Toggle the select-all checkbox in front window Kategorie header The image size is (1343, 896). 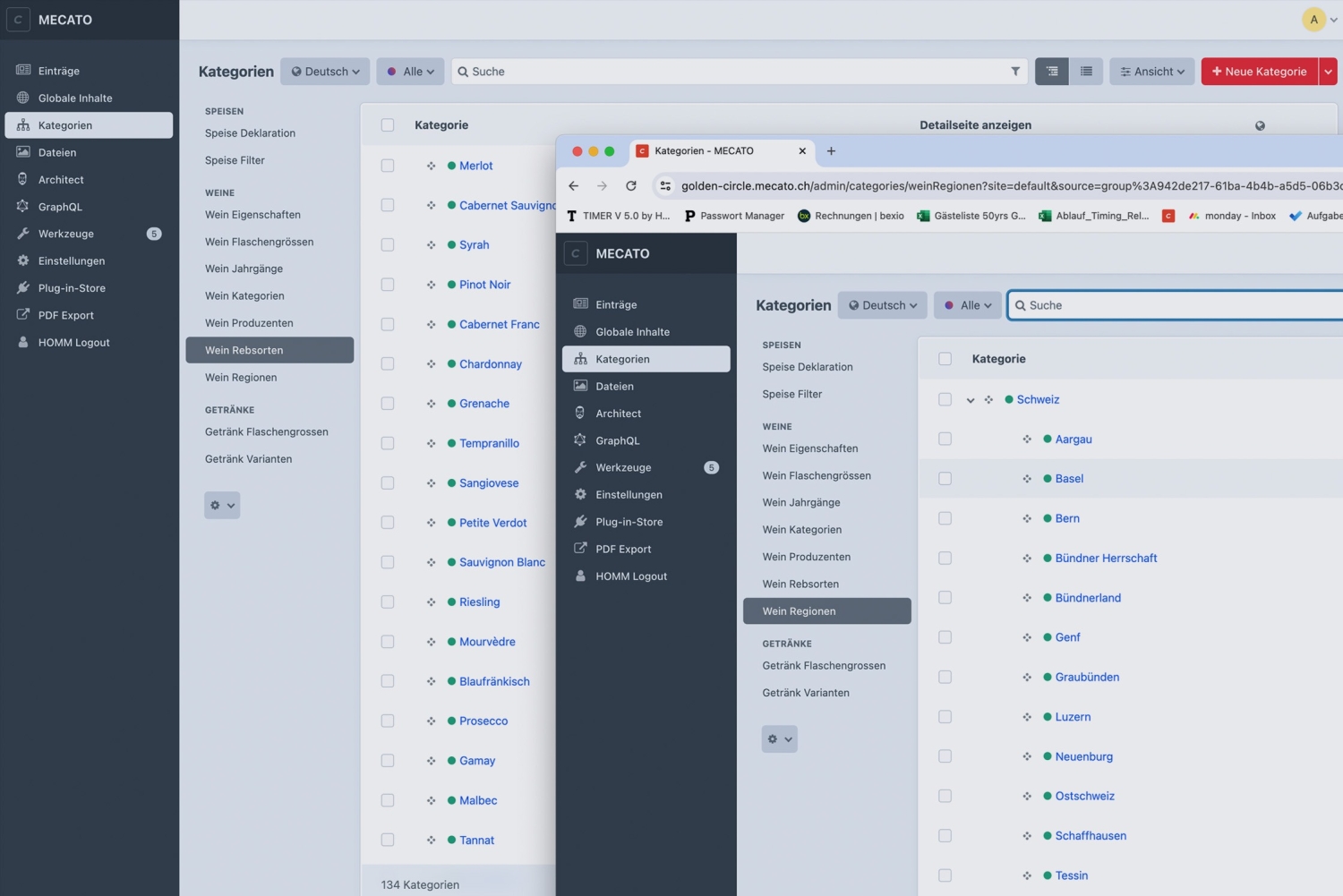[x=945, y=359]
